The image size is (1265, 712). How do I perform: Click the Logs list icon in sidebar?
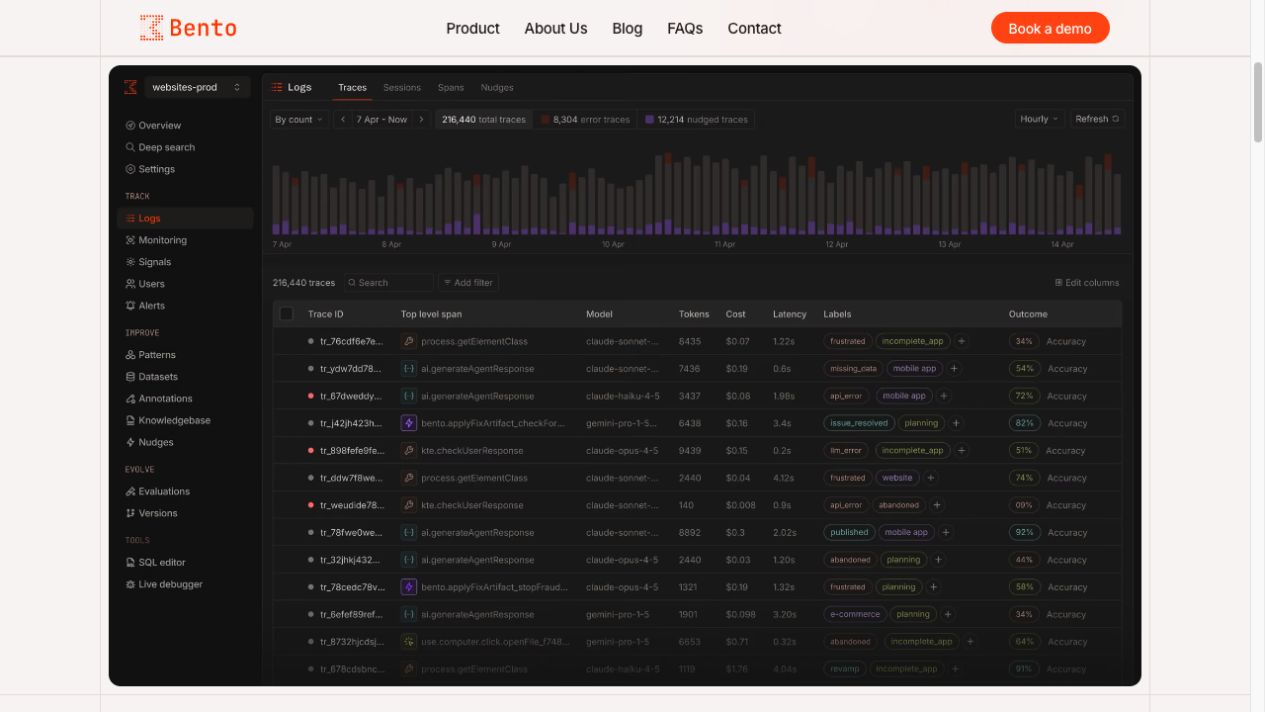130,218
